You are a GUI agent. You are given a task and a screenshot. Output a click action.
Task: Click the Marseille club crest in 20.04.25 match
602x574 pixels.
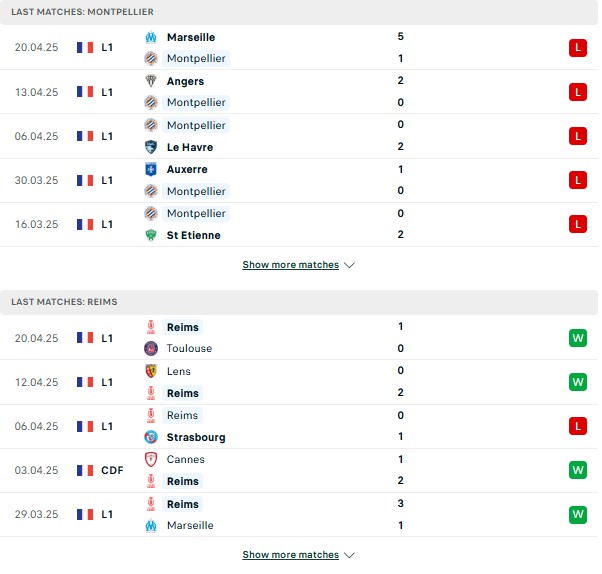151,37
